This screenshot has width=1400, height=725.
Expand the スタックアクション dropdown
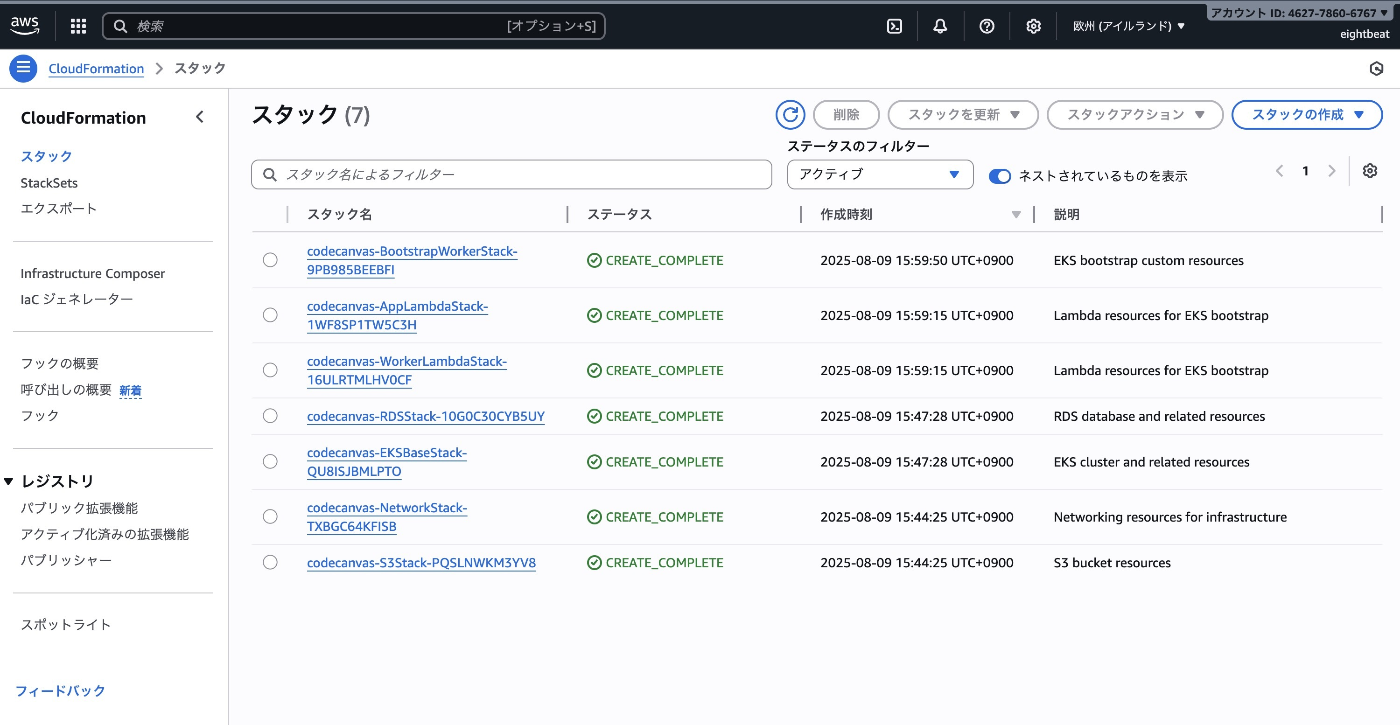coord(1135,115)
